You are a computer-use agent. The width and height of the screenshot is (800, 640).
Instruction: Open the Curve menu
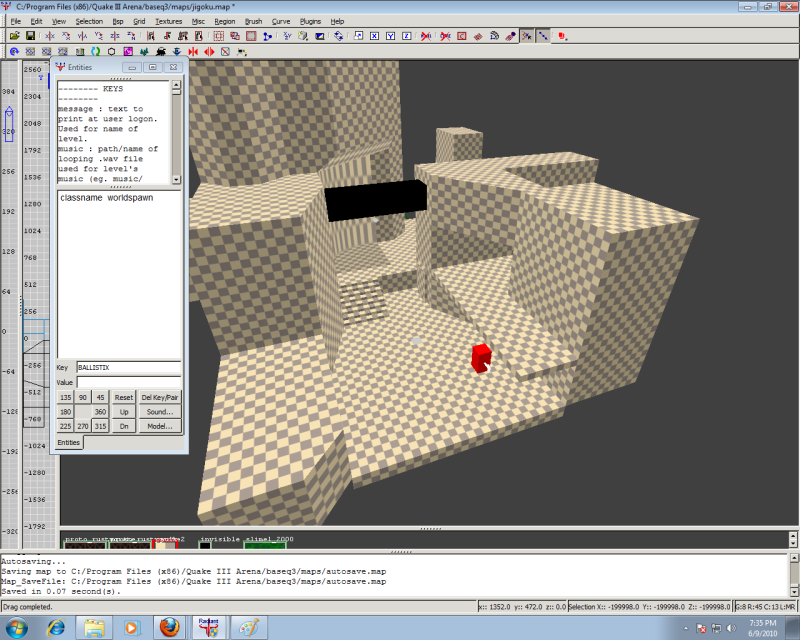point(281,21)
